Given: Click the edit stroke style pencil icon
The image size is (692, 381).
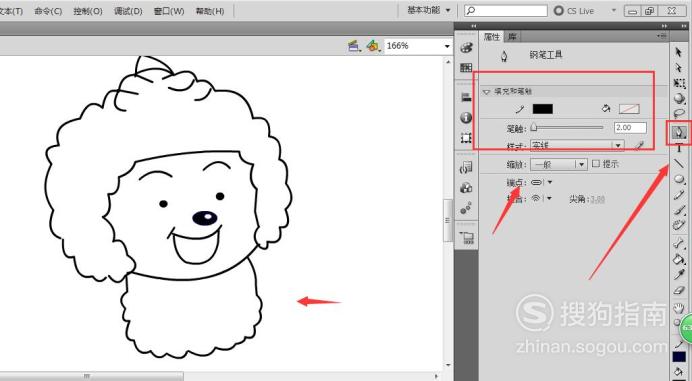Looking at the screenshot, I should [x=639, y=145].
